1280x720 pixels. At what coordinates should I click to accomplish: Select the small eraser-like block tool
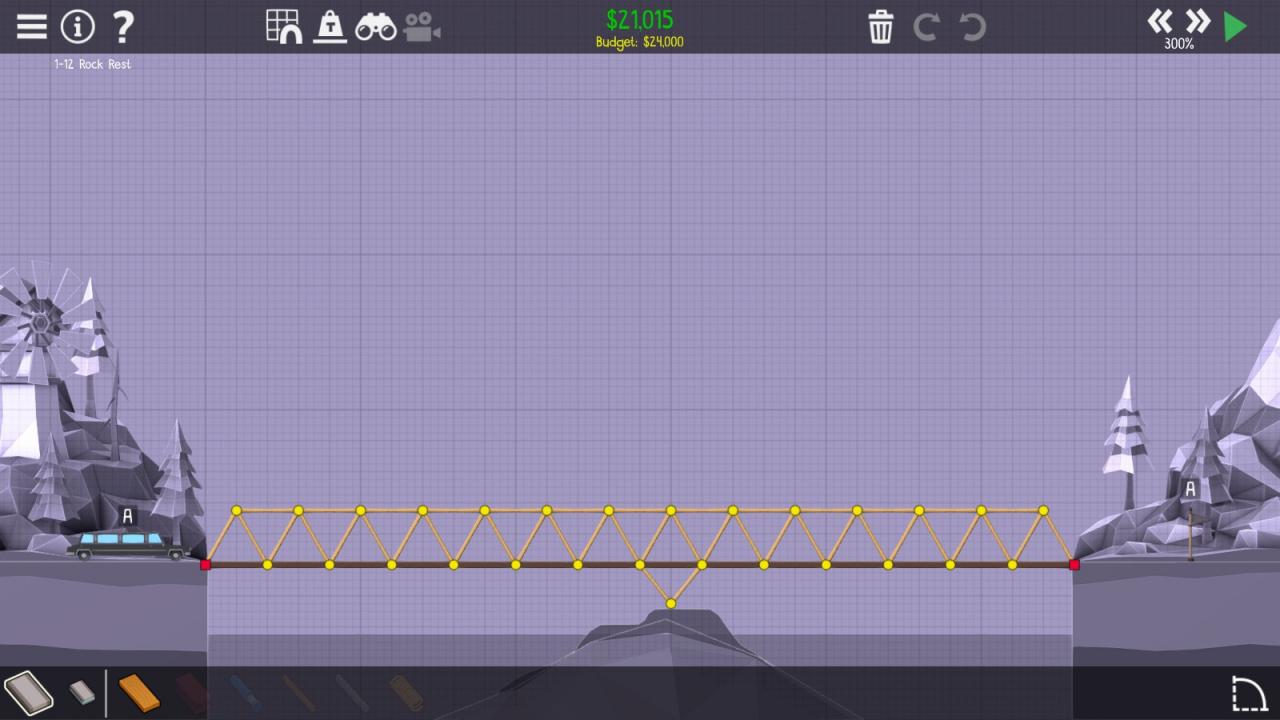click(82, 692)
